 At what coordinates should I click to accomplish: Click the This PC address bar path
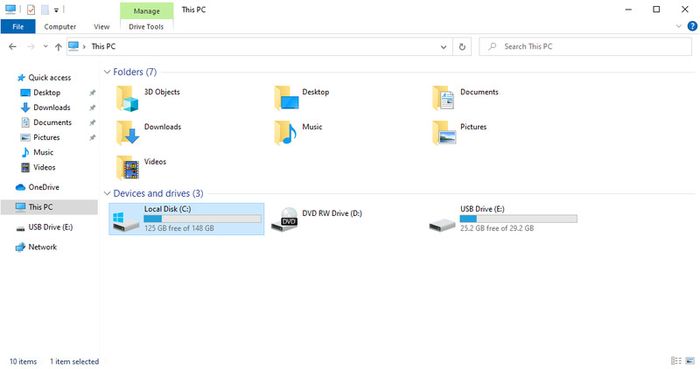coord(103,46)
